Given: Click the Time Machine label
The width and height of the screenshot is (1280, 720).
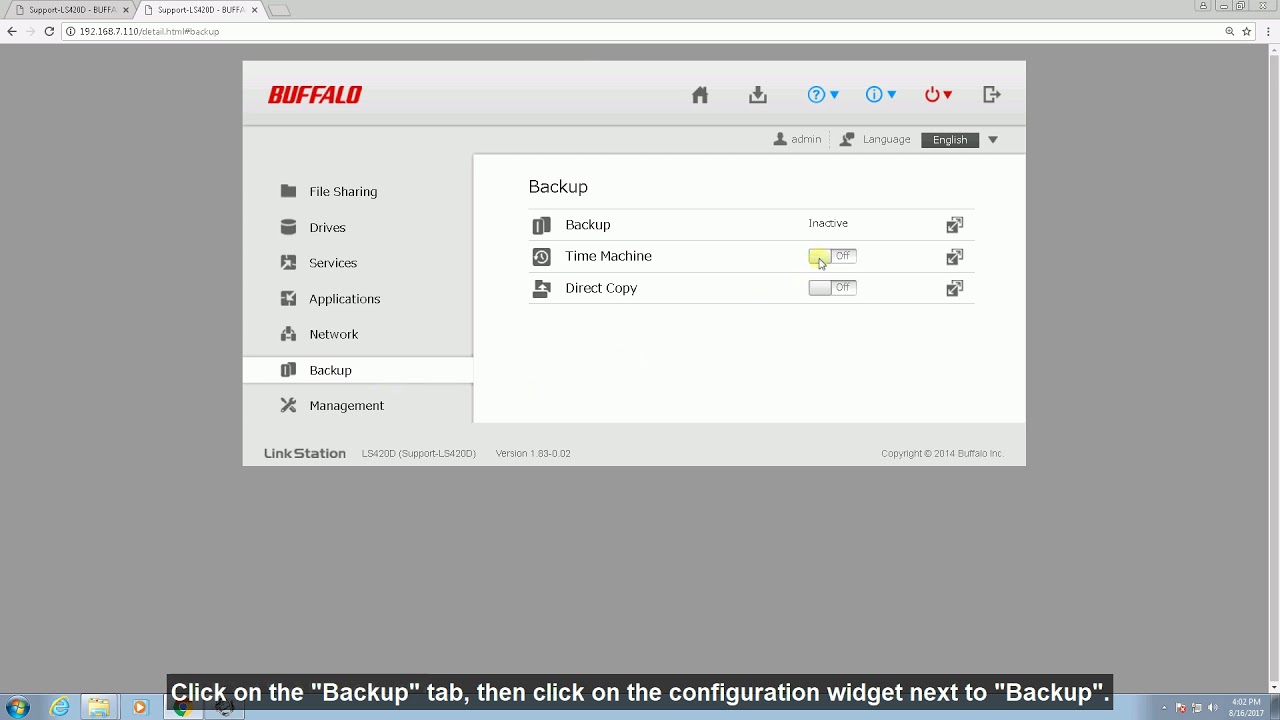Looking at the screenshot, I should click(608, 256).
